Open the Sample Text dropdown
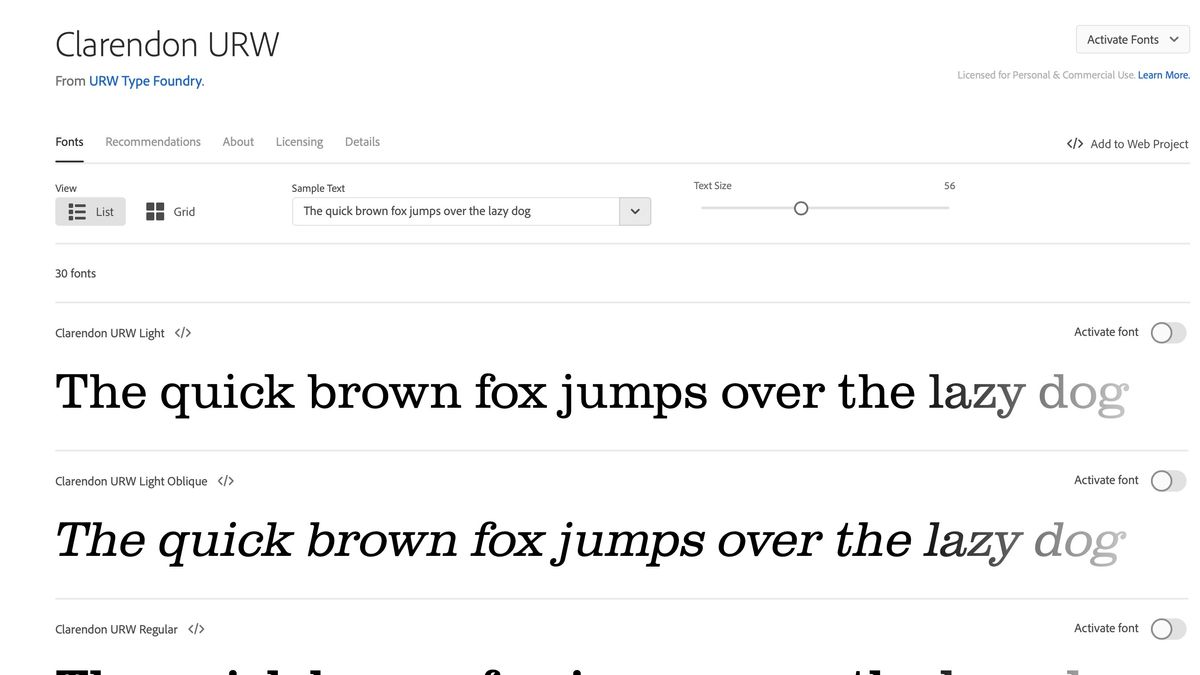Image resolution: width=1200 pixels, height=675 pixels. point(635,211)
